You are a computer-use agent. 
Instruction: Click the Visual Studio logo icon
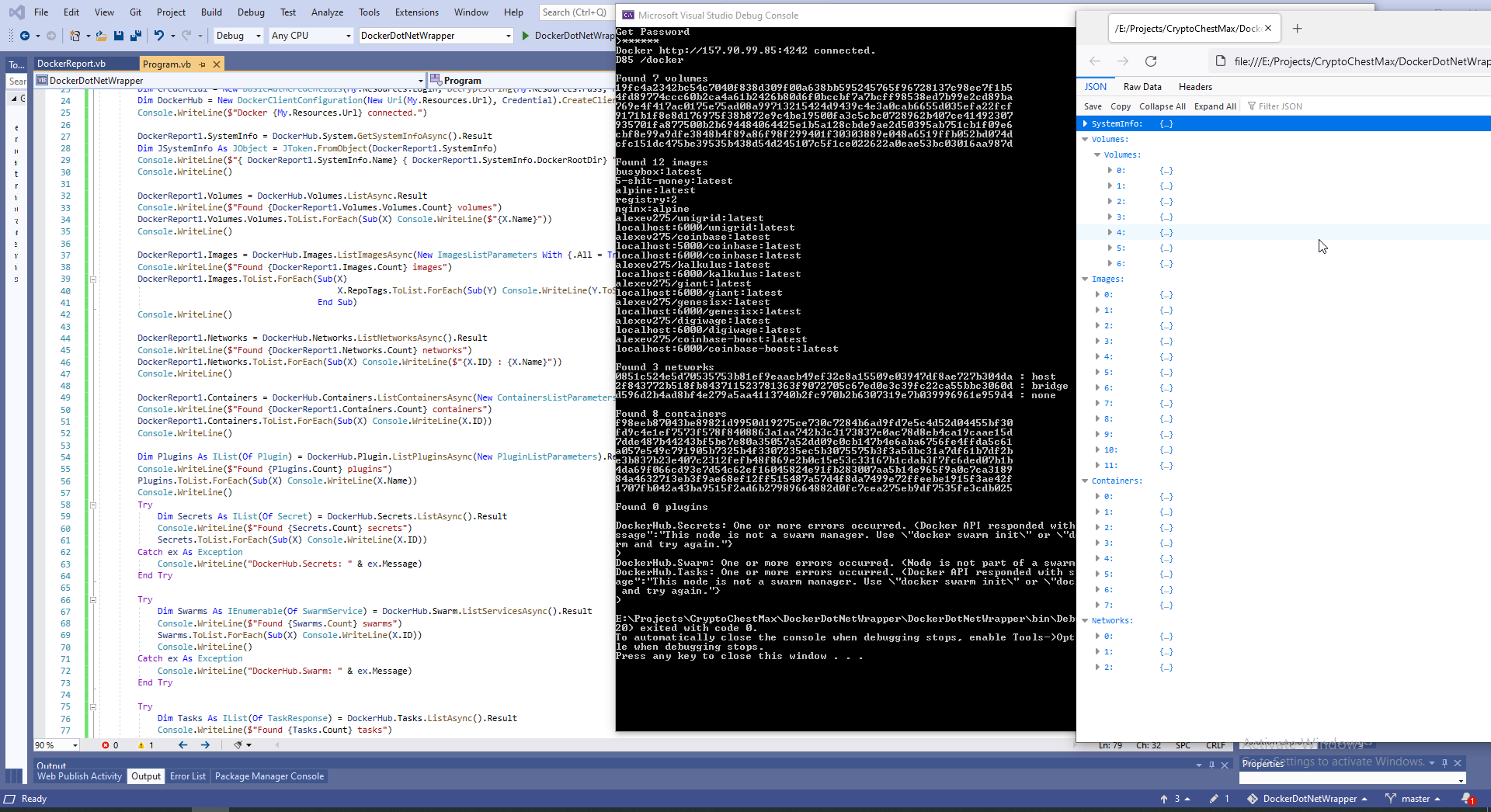[16, 12]
